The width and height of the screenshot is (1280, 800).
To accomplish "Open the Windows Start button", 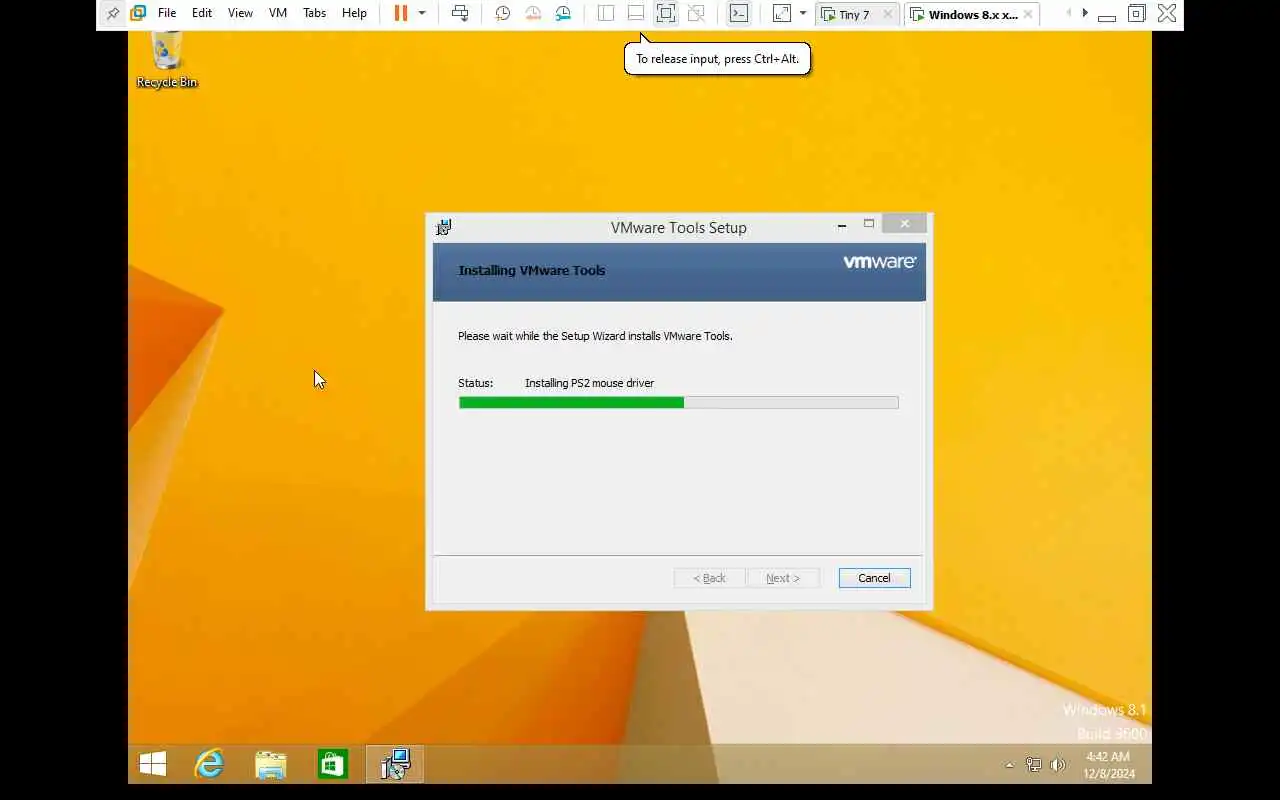I will click(x=153, y=765).
